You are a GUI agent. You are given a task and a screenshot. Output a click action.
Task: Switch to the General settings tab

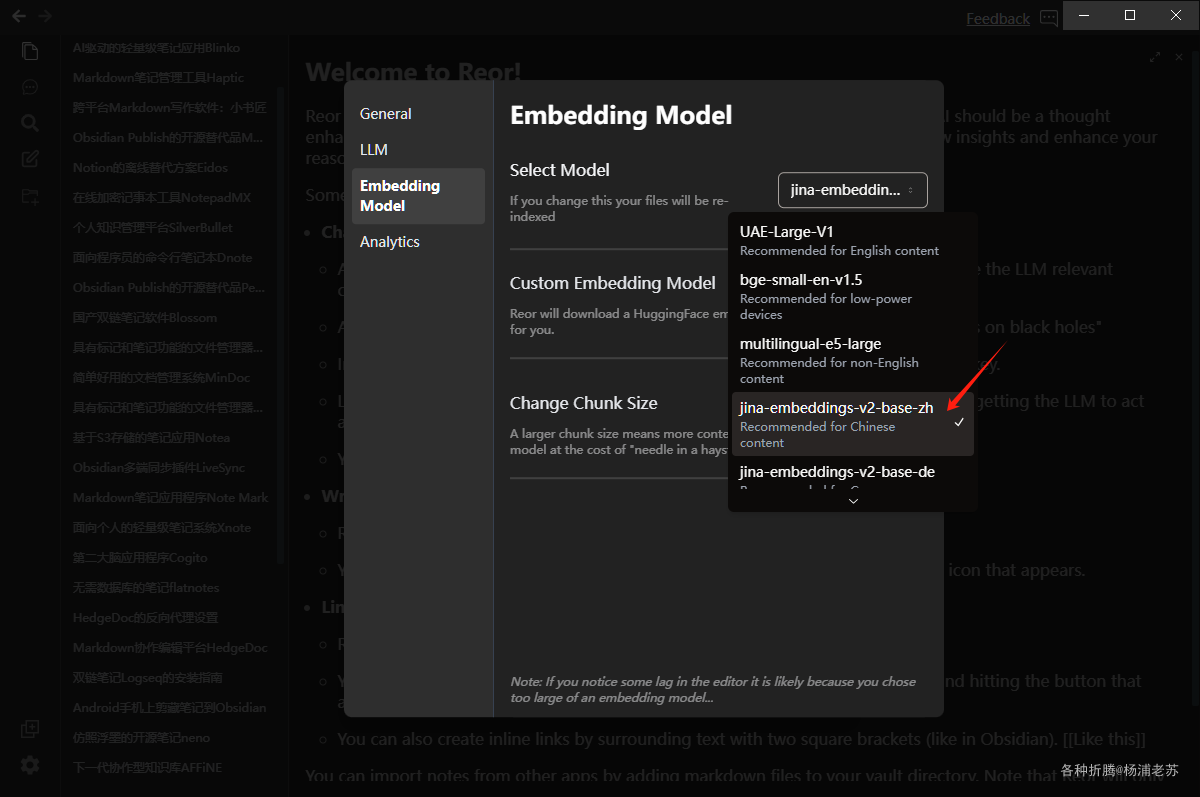coord(418,114)
